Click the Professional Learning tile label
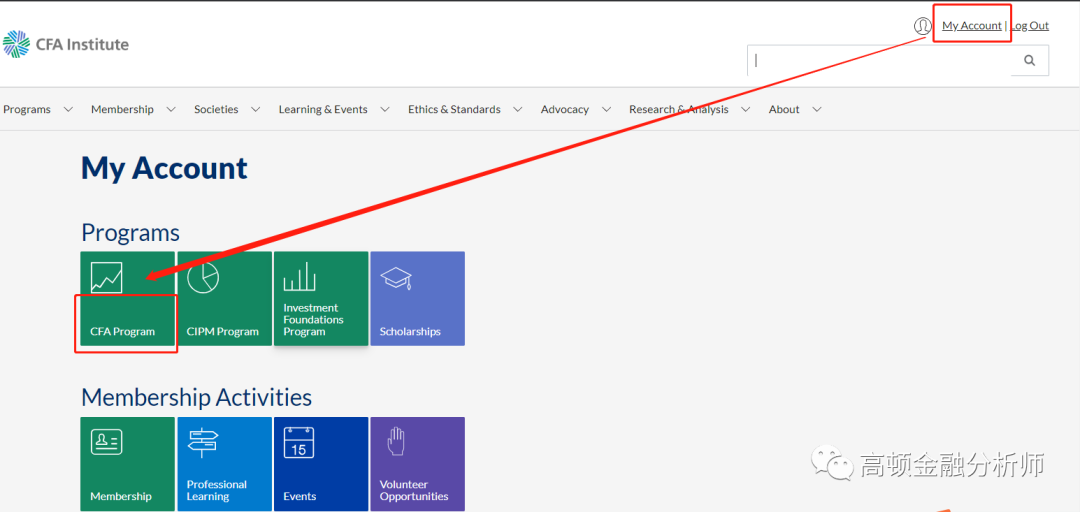The width and height of the screenshot is (1080, 512). click(x=216, y=490)
